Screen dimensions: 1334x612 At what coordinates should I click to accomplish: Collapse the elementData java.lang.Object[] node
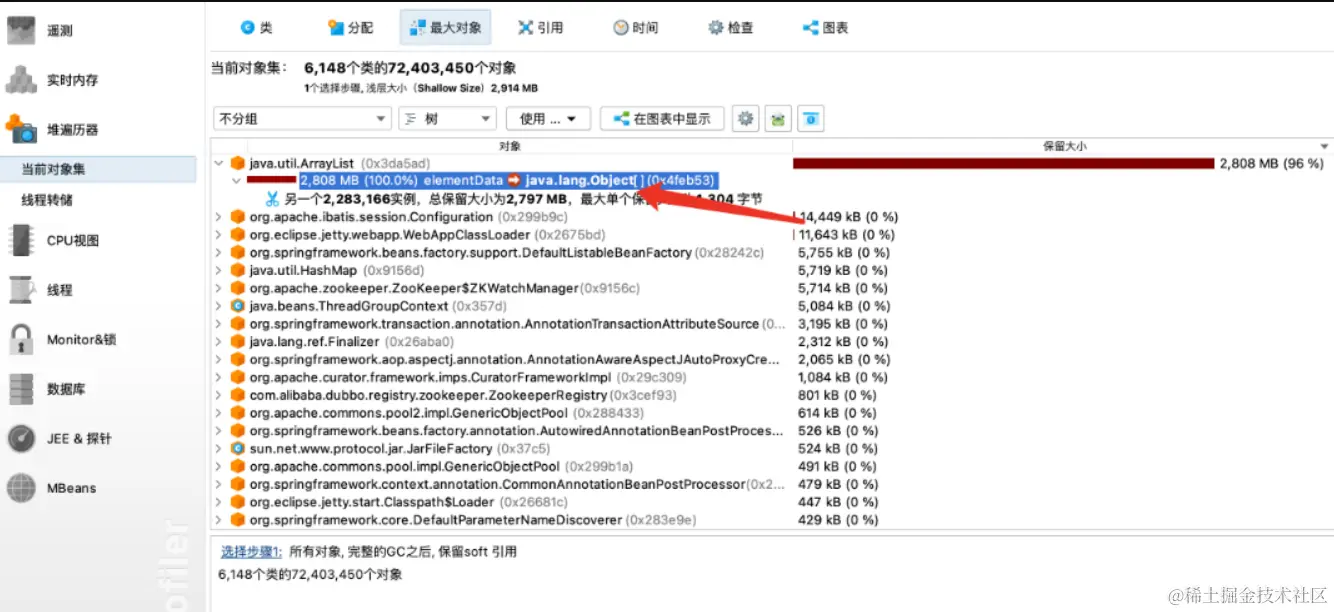pos(237,181)
